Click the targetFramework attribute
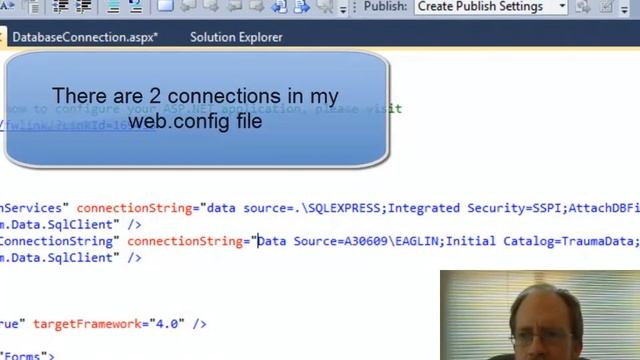Viewport: 640px width, 360px height. click(87, 324)
